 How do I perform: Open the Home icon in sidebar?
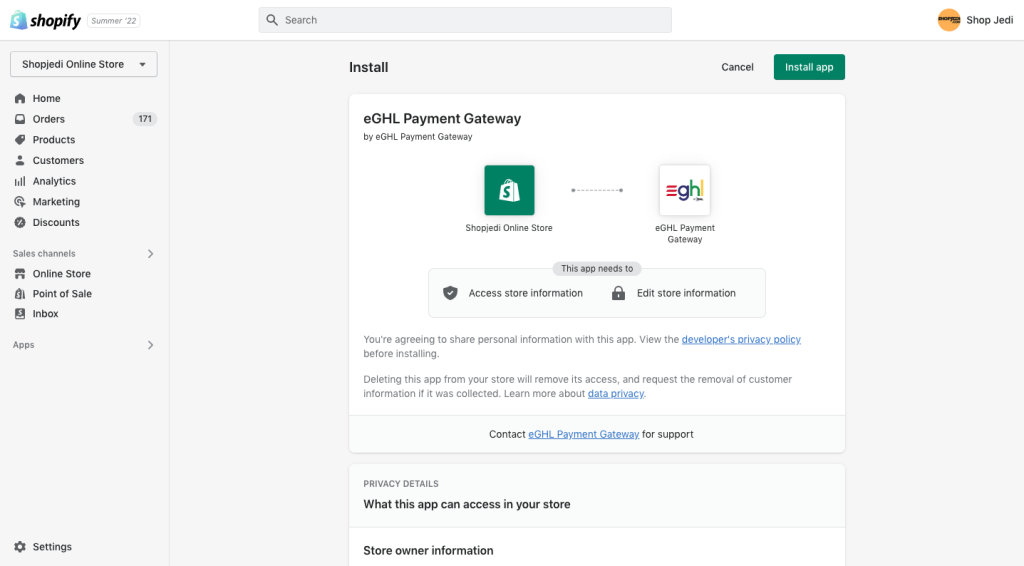click(x=20, y=99)
